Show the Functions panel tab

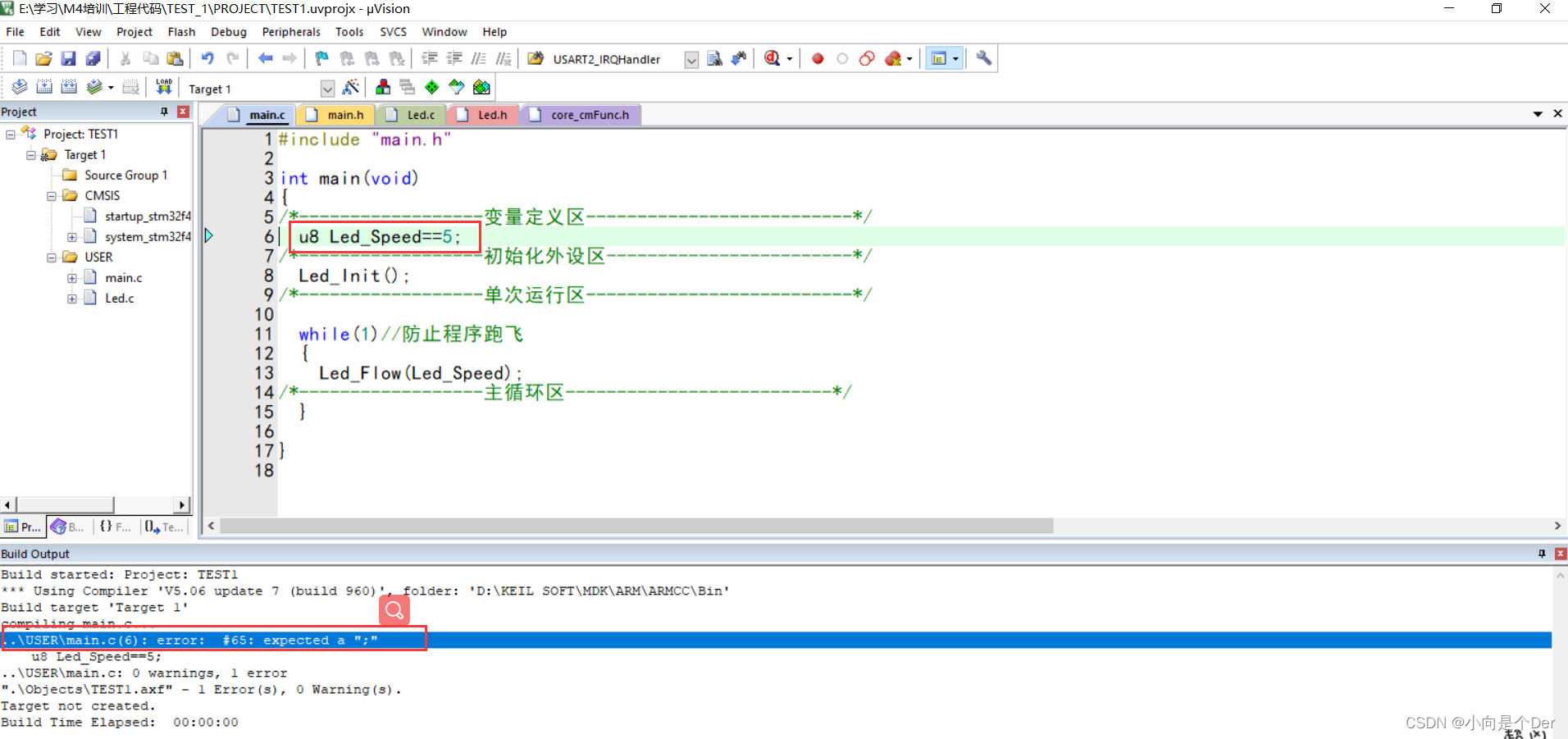[115, 527]
